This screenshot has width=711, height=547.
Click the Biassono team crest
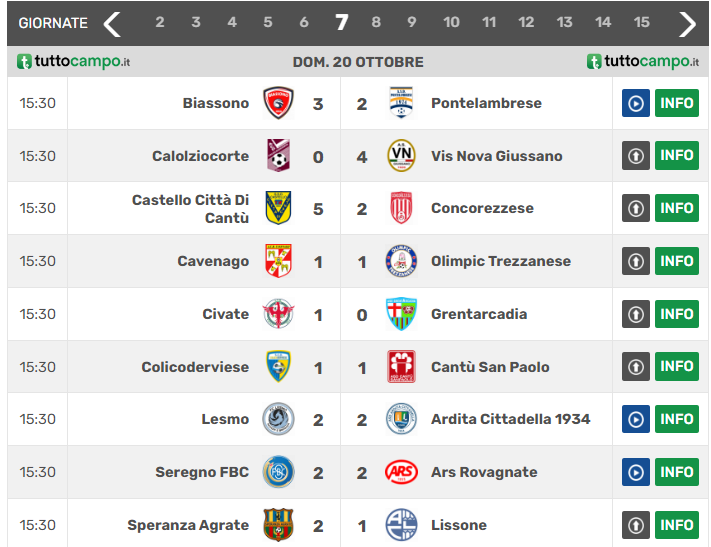click(x=278, y=103)
